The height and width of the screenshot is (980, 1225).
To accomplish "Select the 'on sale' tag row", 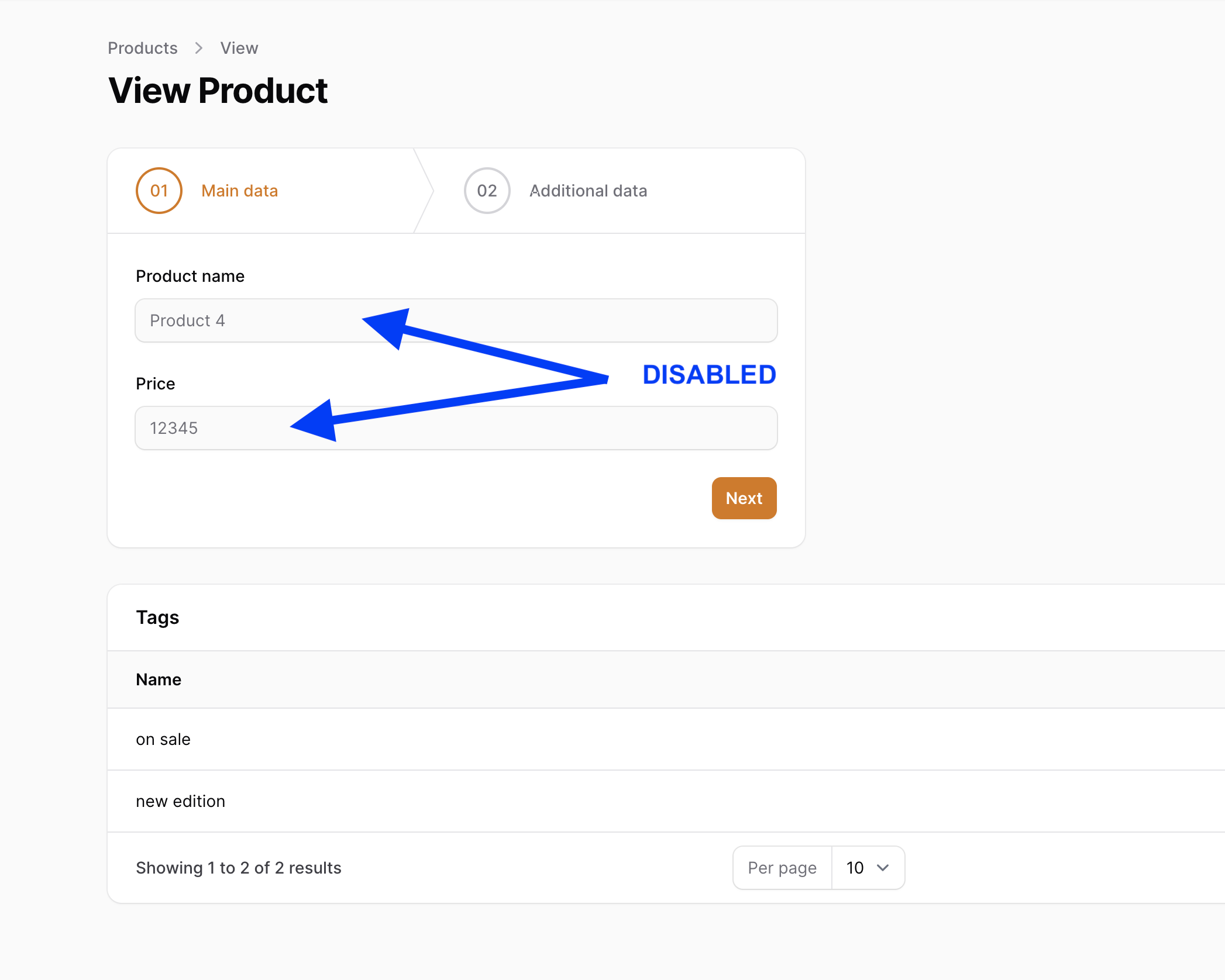I will point(666,739).
